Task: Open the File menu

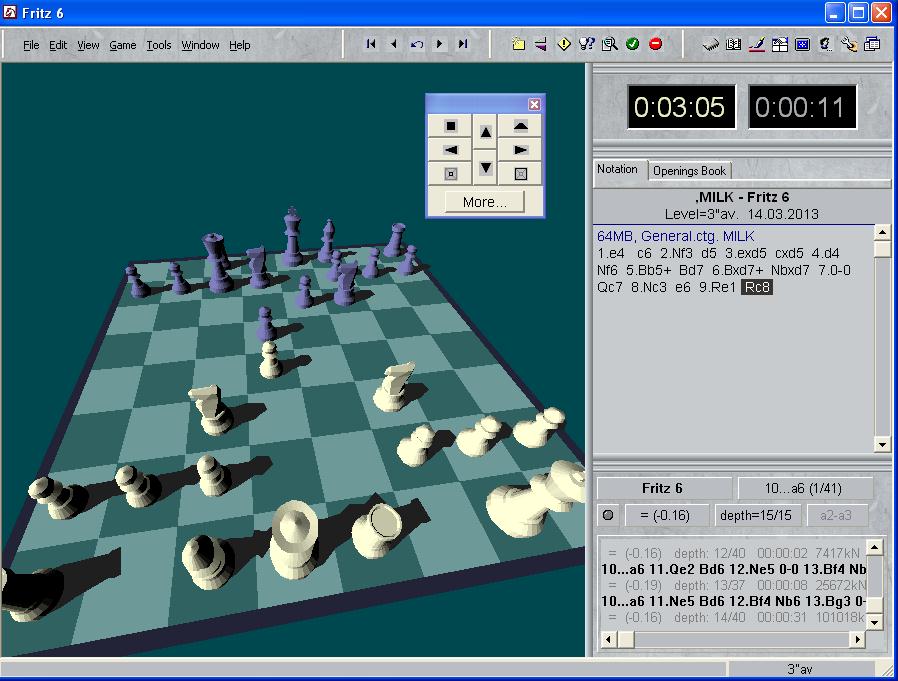Action: [x=31, y=45]
